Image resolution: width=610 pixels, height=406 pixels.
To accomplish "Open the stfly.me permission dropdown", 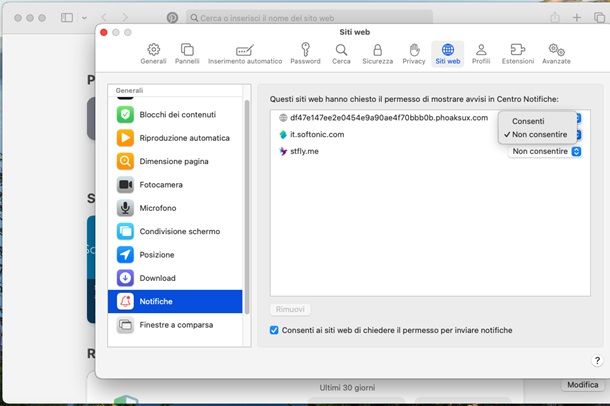I will tap(545, 151).
